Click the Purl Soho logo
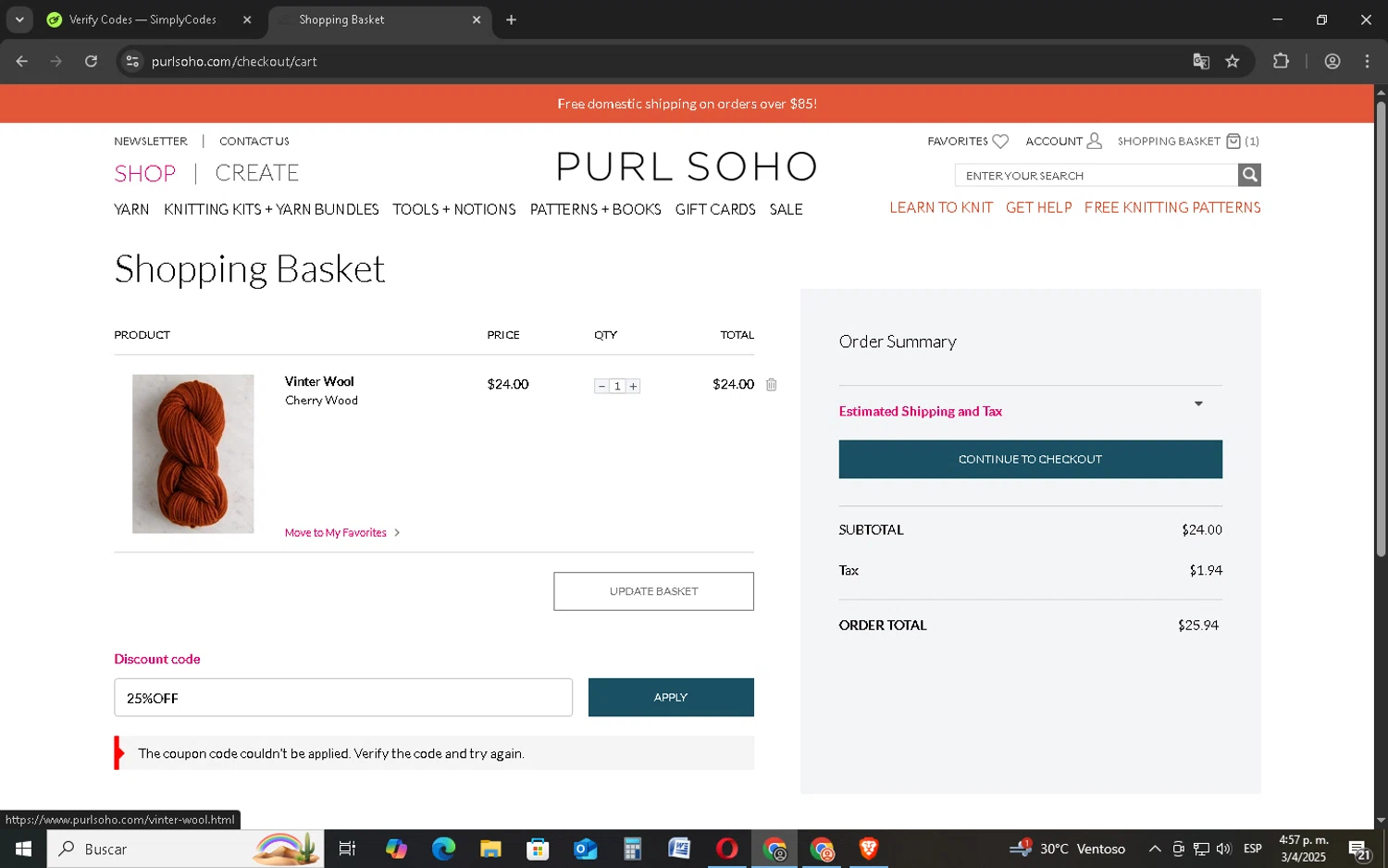The height and width of the screenshot is (868, 1388). (687, 167)
